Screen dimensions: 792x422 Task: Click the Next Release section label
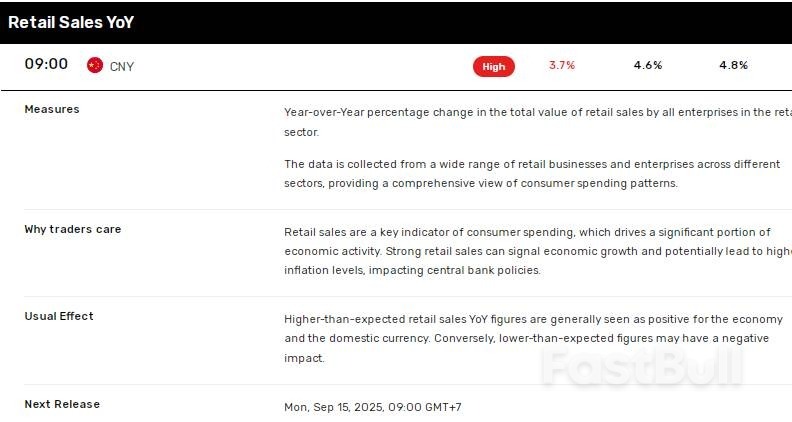click(62, 404)
